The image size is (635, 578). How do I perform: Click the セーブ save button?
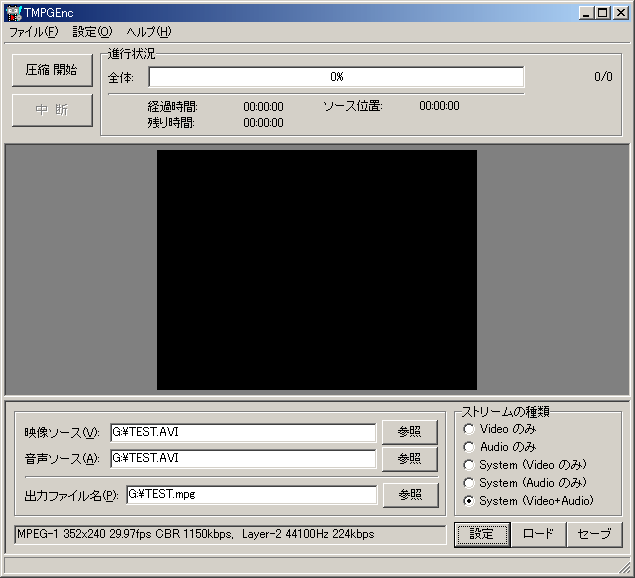[x=595, y=534]
